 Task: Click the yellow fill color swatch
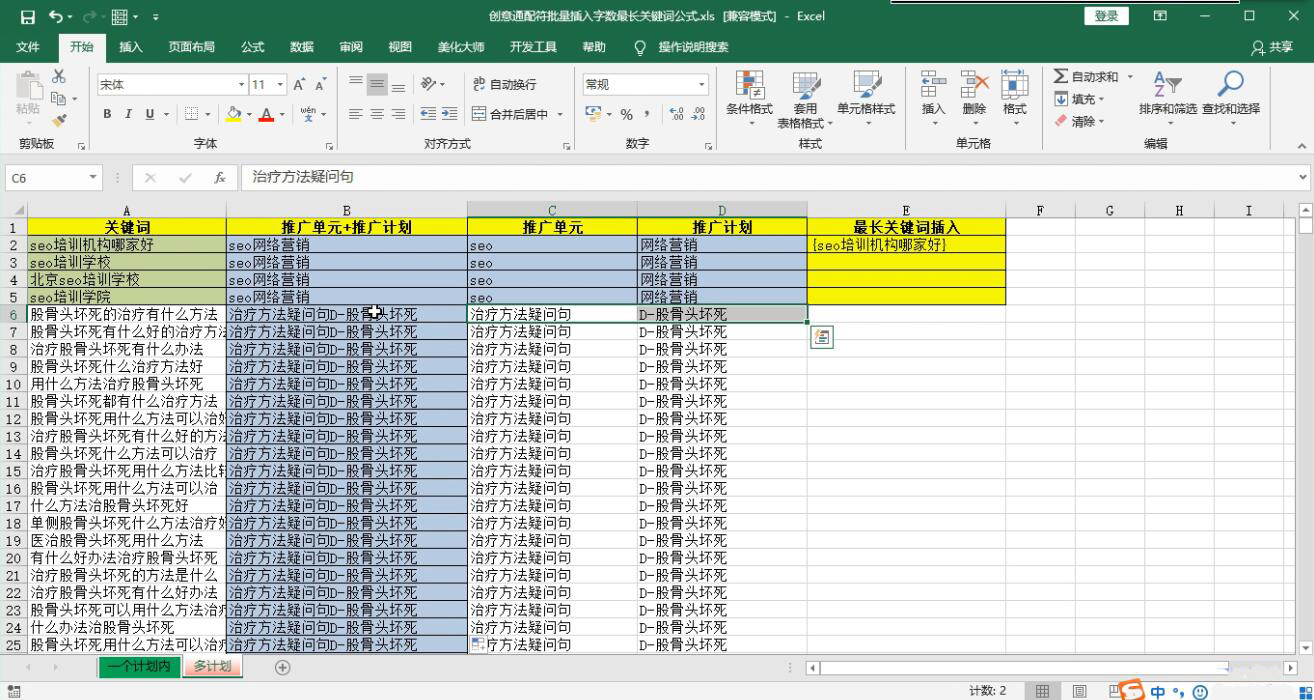(x=234, y=114)
